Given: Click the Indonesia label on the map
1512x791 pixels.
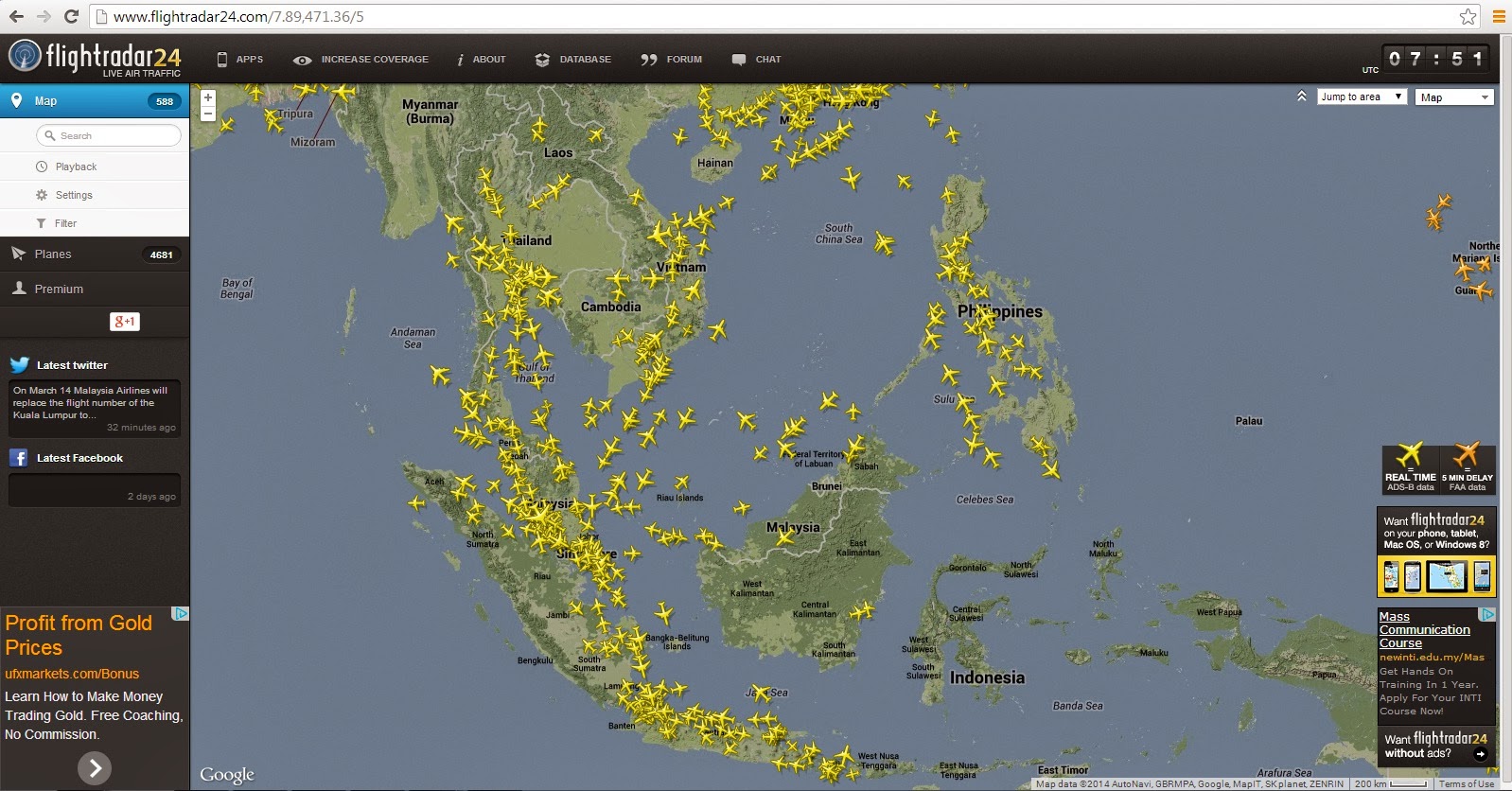Looking at the screenshot, I should (987, 677).
